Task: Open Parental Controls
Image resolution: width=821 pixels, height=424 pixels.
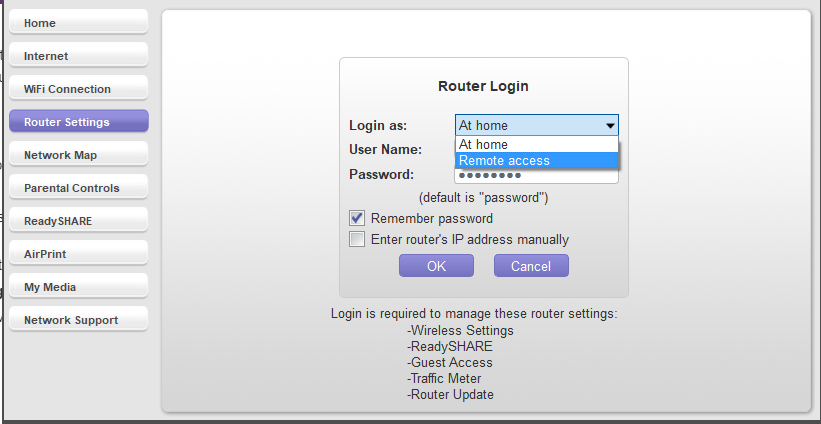Action: (79, 188)
